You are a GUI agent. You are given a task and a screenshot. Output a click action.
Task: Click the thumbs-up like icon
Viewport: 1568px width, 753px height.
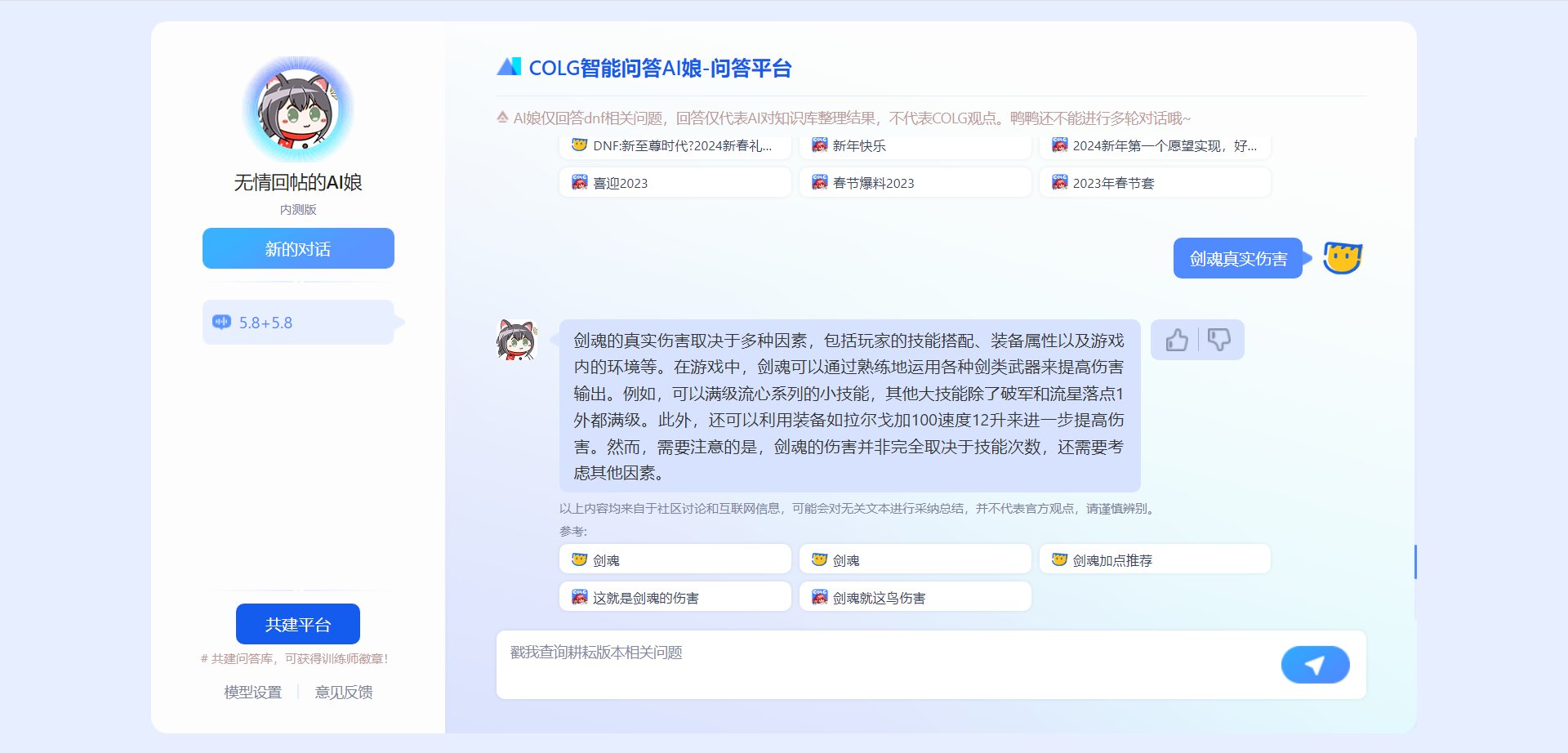pos(1177,340)
